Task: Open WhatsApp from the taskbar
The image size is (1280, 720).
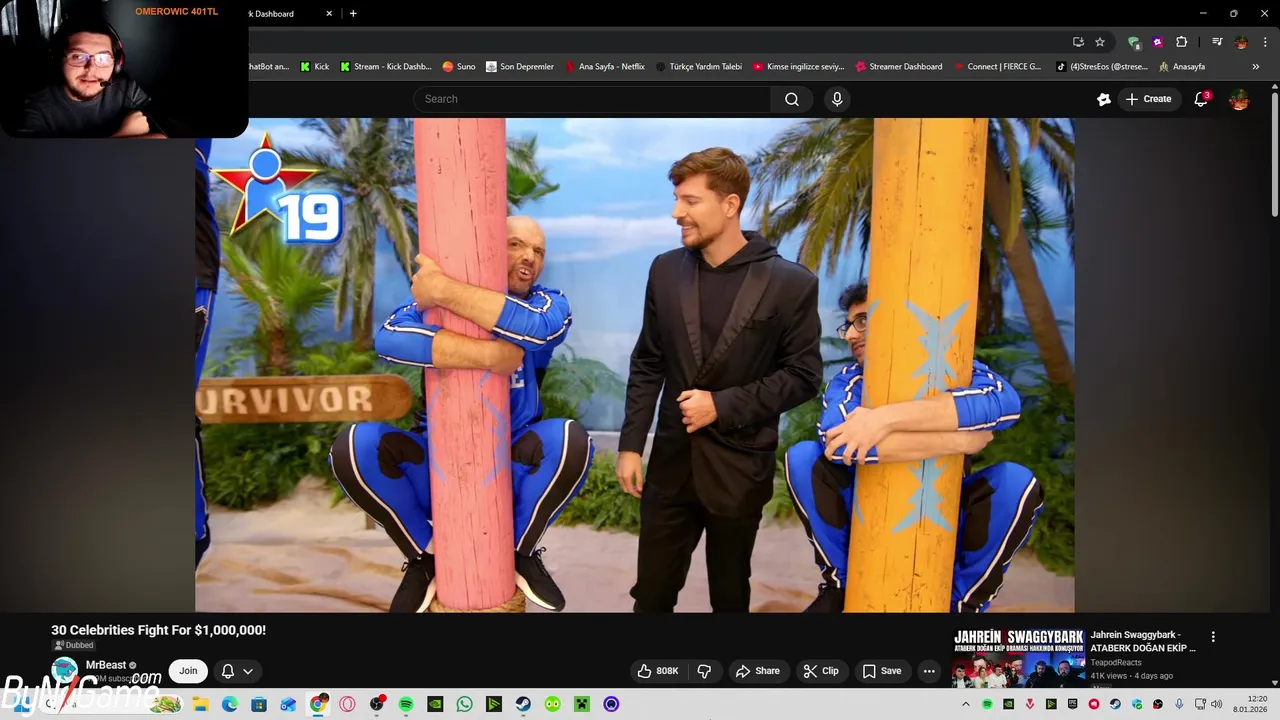Action: click(x=464, y=704)
